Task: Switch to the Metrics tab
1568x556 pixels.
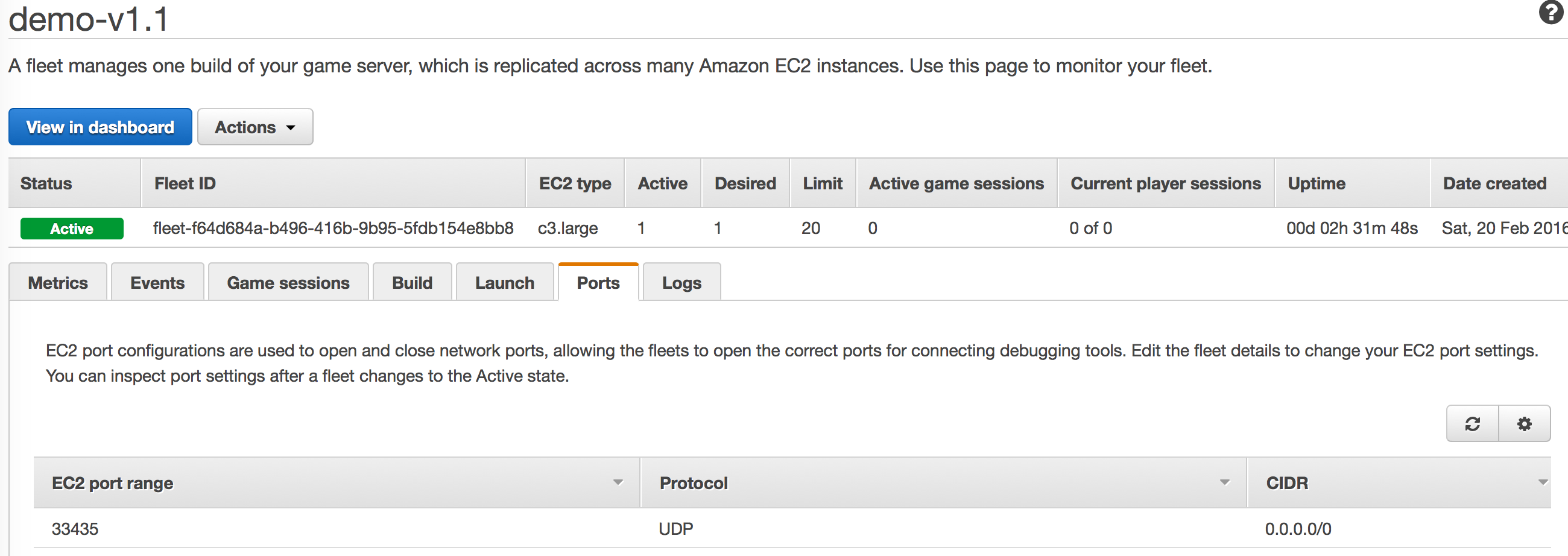Action: click(x=58, y=283)
